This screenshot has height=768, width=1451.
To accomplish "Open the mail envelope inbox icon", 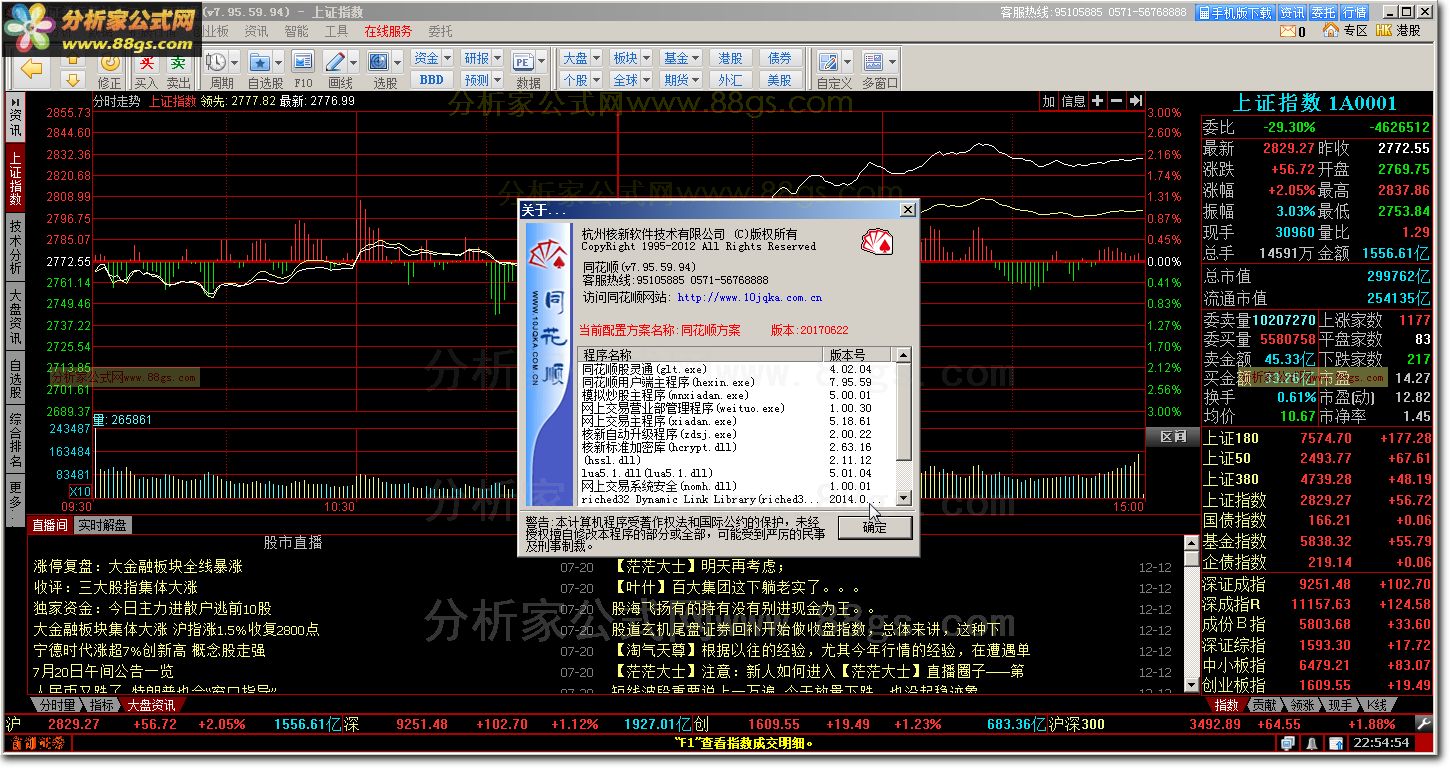I will pos(1288,31).
